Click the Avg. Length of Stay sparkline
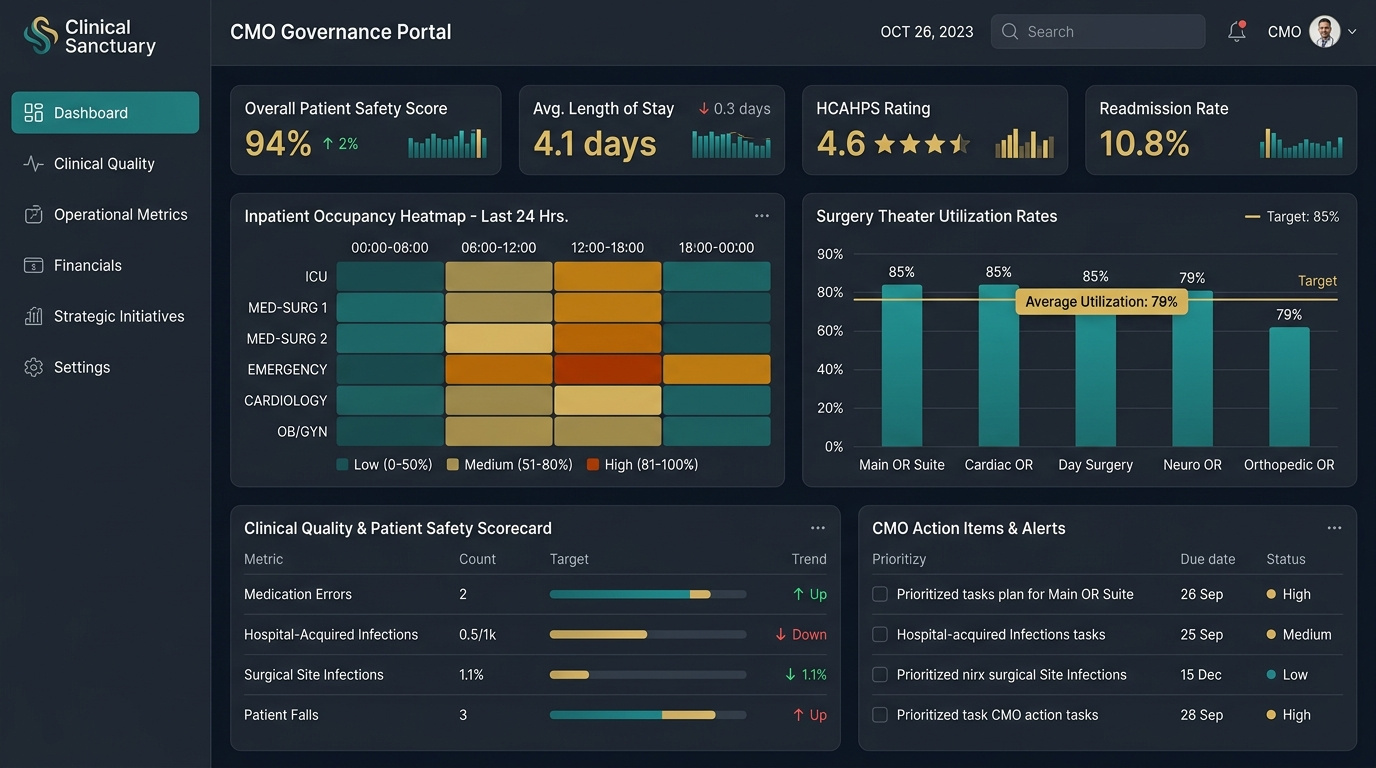 [731, 143]
